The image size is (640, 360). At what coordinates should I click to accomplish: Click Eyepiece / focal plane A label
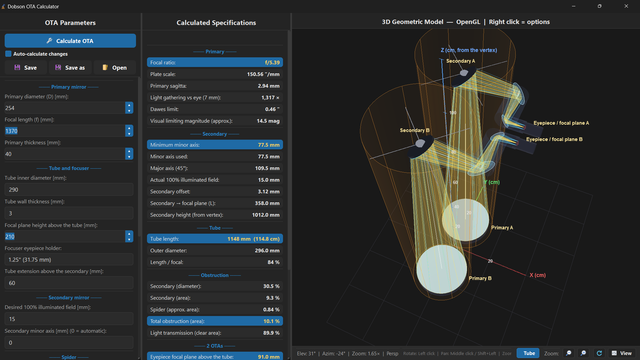(x=561, y=123)
